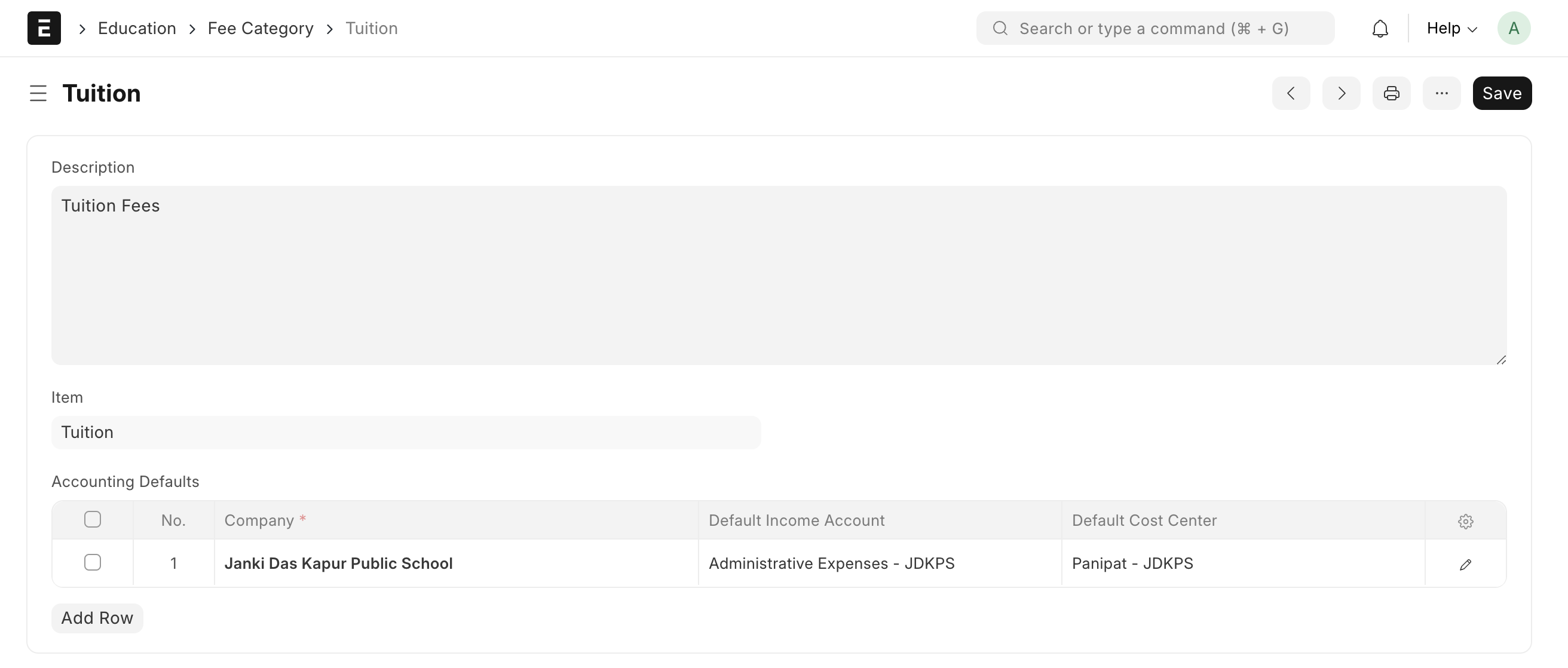Click the printer icon
Image resolution: width=1568 pixels, height=668 pixels.
coord(1391,93)
